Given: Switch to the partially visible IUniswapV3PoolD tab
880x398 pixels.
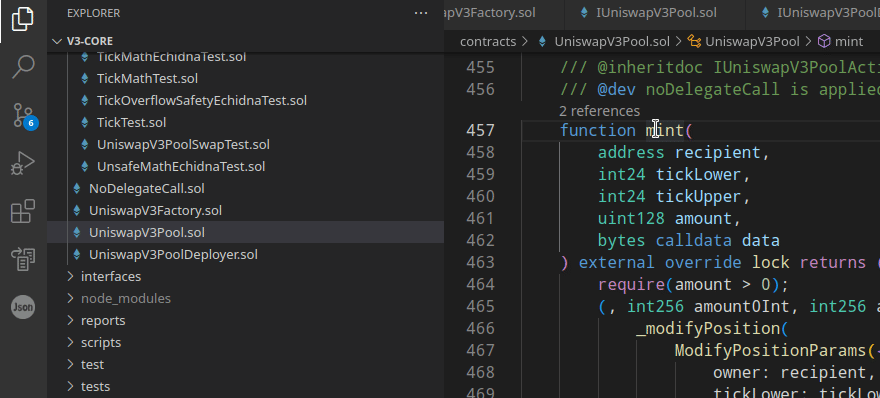Looking at the screenshot, I should tap(813, 13).
